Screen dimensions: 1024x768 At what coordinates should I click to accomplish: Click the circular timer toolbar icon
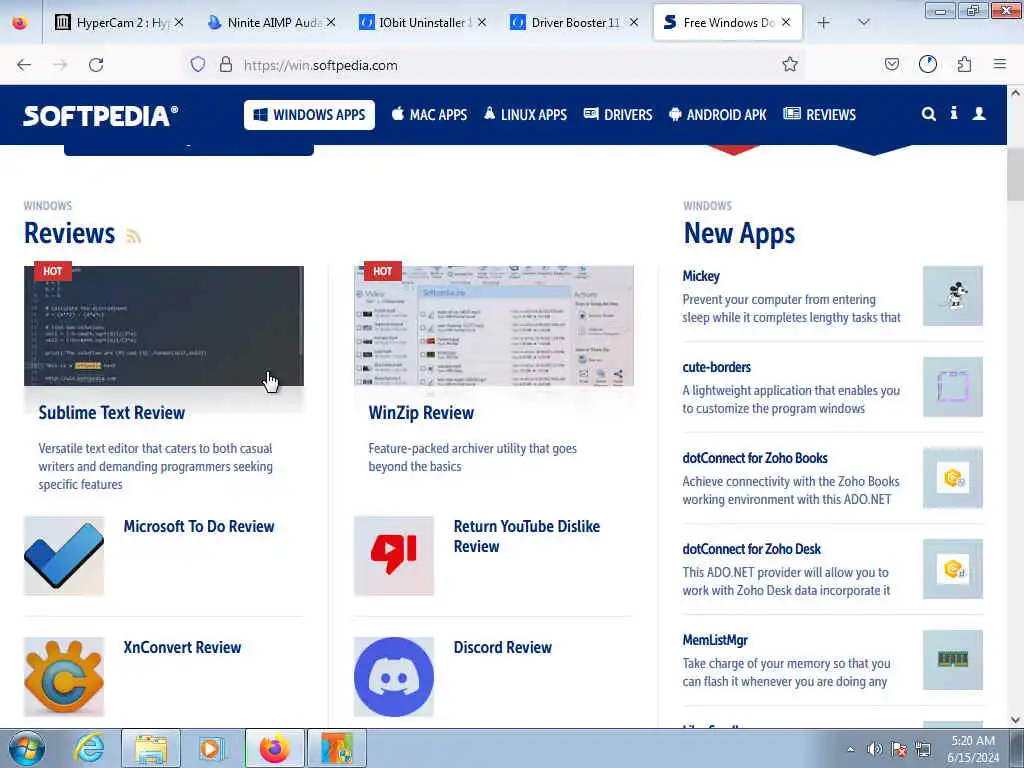click(927, 64)
